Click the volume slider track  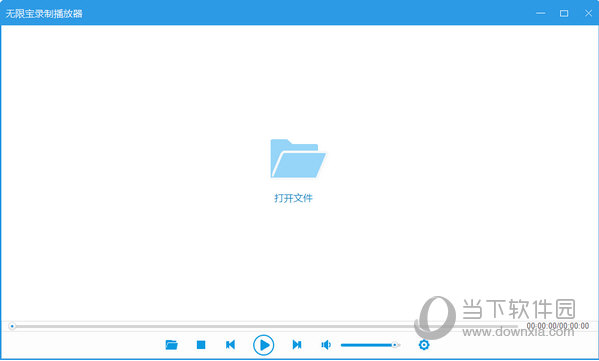tap(370, 345)
